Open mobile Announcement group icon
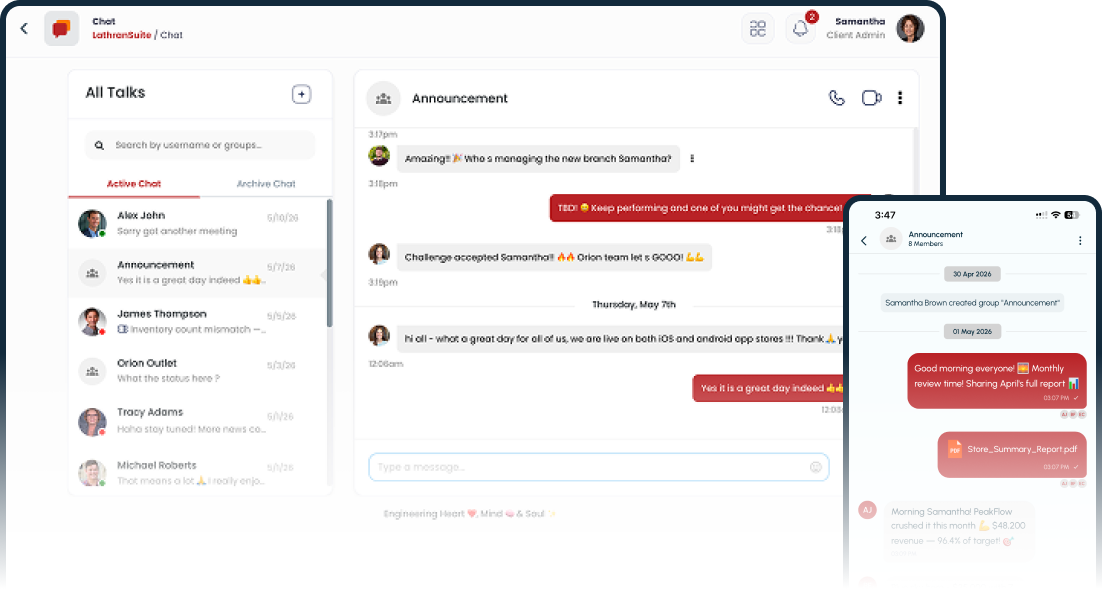 [890, 239]
